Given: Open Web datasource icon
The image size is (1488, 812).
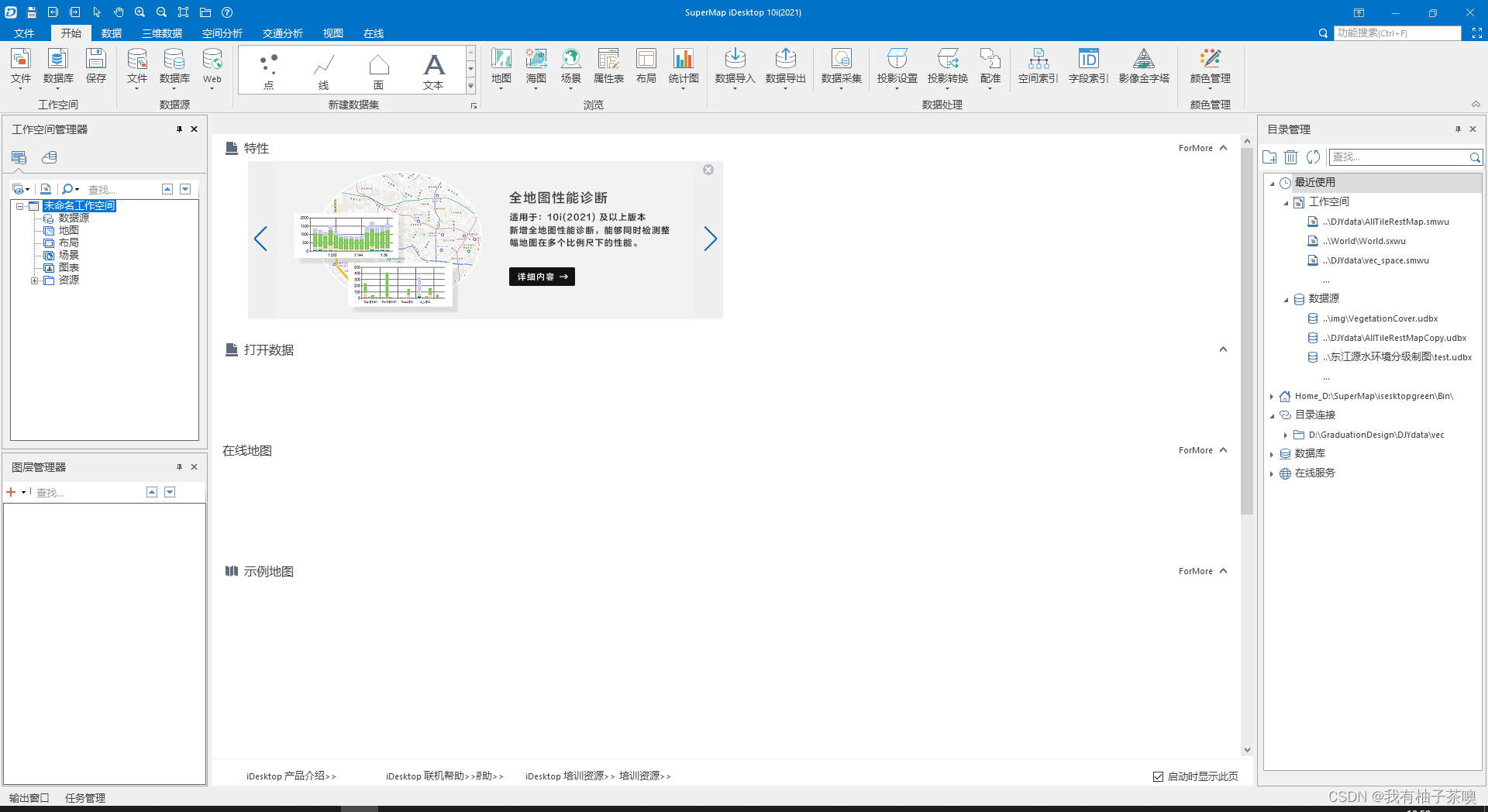Looking at the screenshot, I should 212,67.
